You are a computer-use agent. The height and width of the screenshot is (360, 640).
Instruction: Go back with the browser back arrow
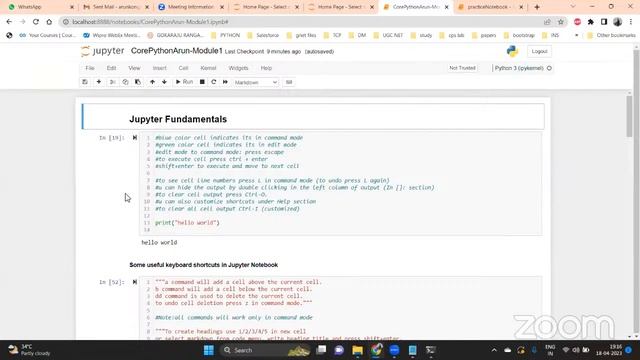[x=9, y=22]
